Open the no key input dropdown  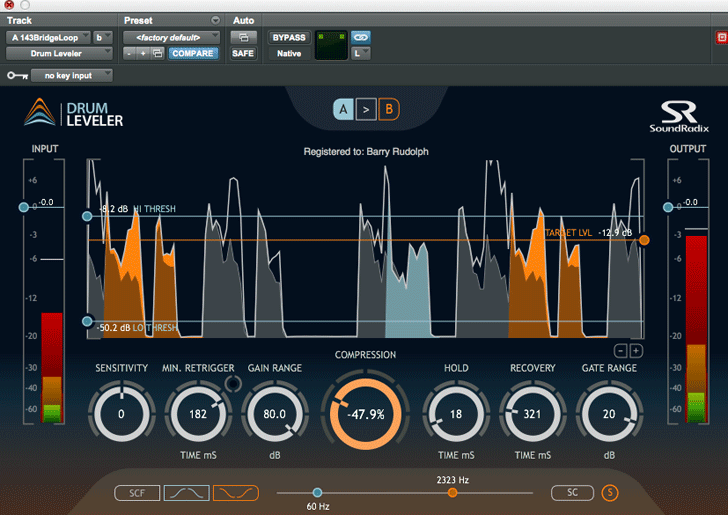[72, 75]
